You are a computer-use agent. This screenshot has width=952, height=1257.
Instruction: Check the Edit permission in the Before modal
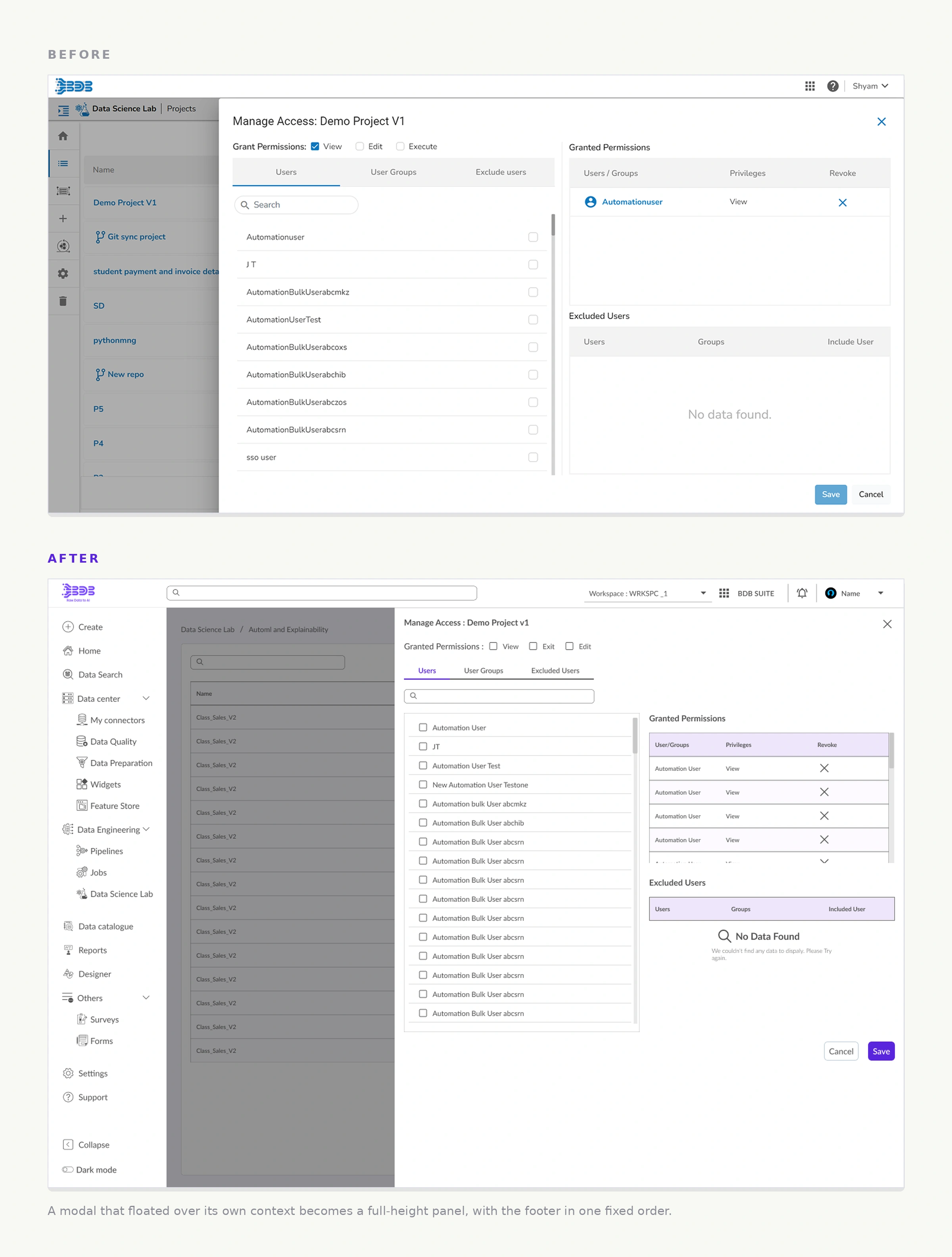tap(359, 147)
